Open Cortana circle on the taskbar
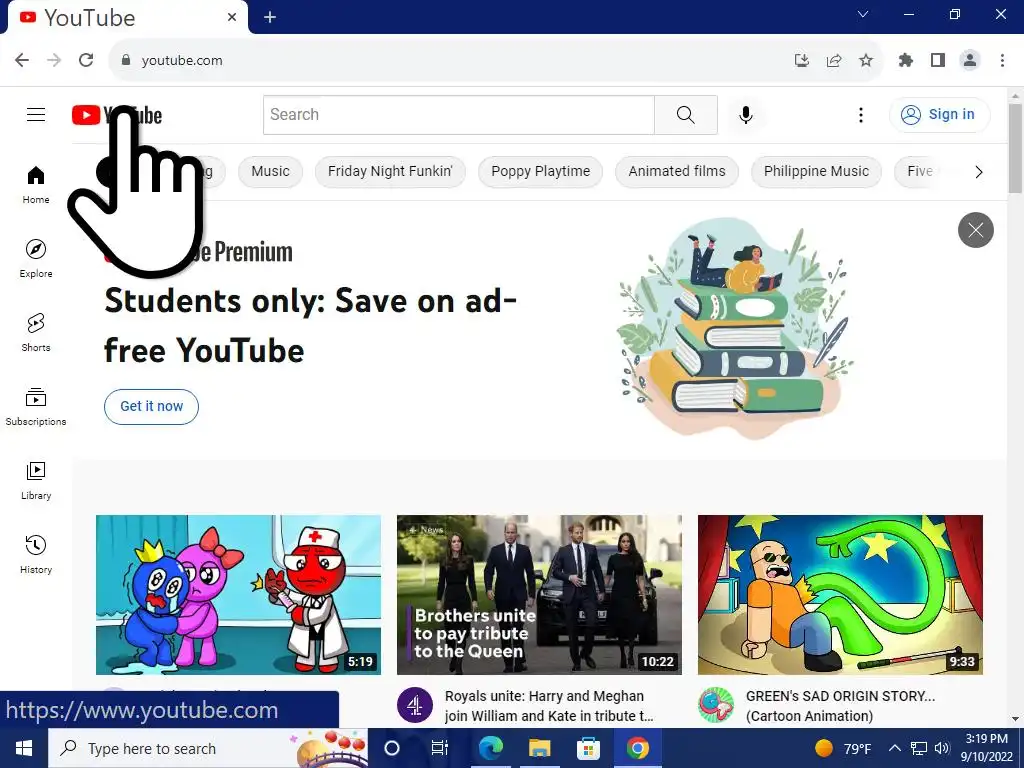1024x768 pixels. pos(392,748)
